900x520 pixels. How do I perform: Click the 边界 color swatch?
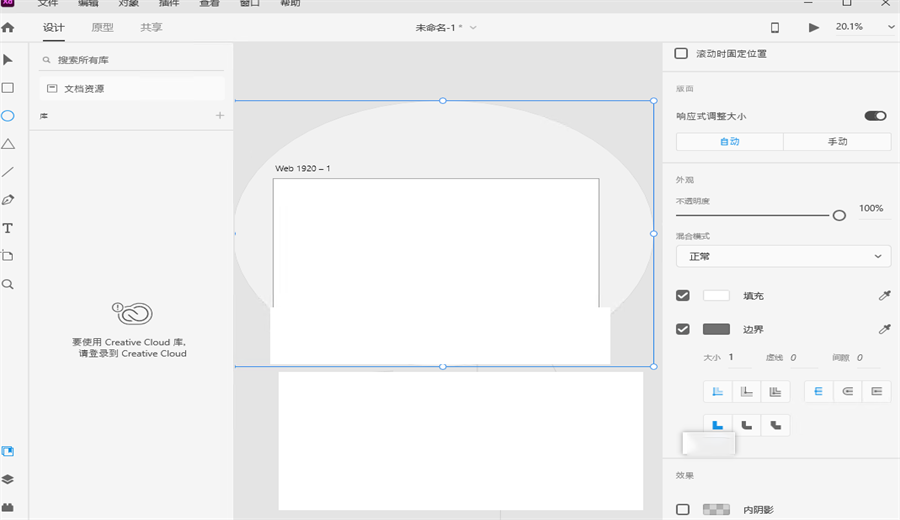coord(716,329)
